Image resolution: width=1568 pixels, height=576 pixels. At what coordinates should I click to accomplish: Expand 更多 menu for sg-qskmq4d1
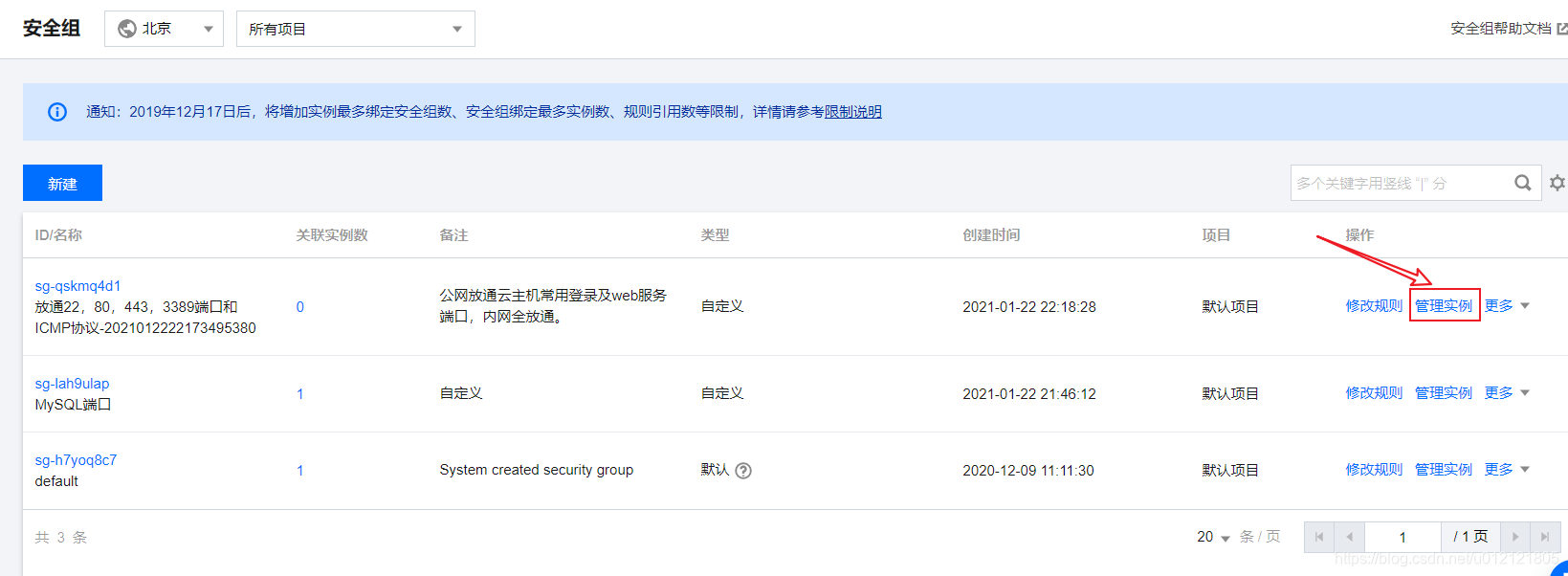click(x=1507, y=305)
